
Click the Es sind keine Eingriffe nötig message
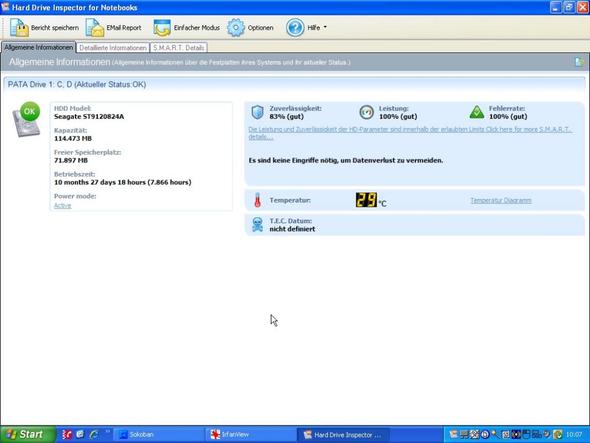[346, 160]
